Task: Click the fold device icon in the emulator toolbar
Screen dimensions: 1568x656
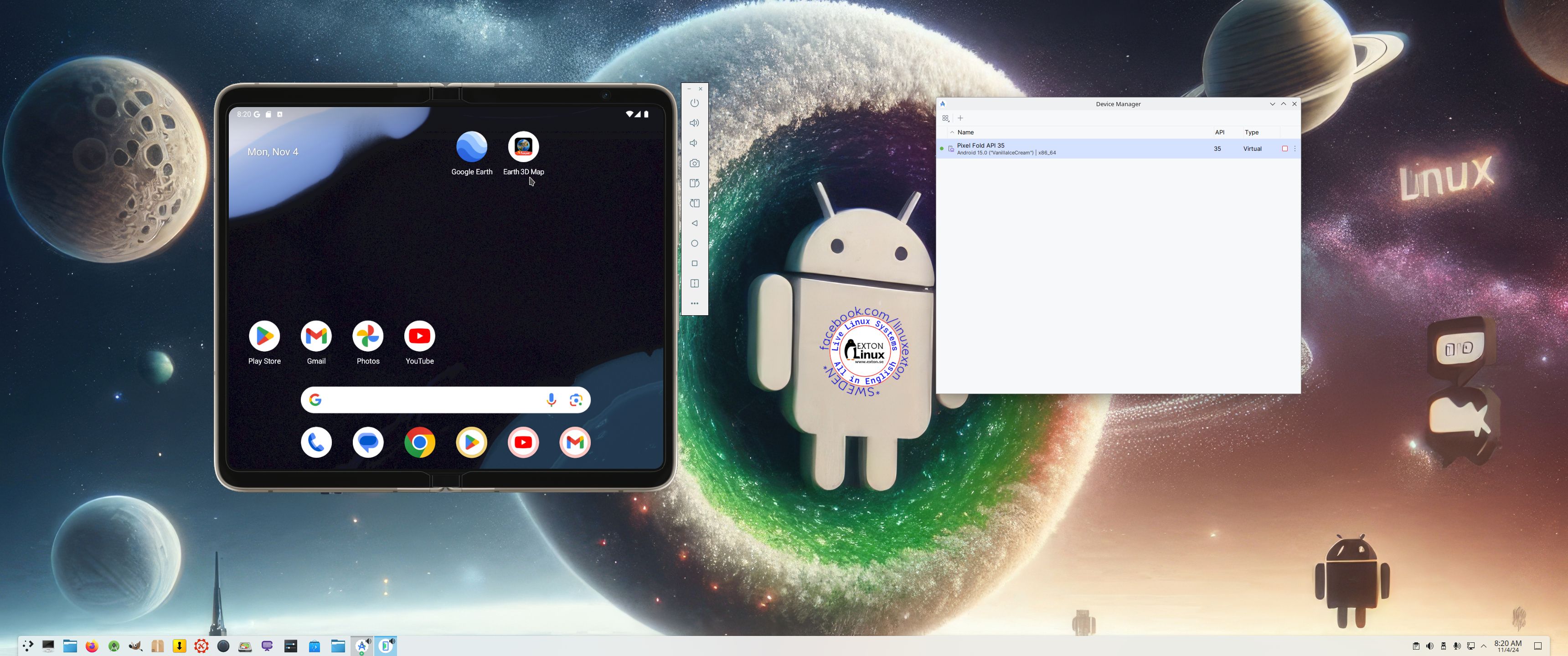Action: point(695,283)
